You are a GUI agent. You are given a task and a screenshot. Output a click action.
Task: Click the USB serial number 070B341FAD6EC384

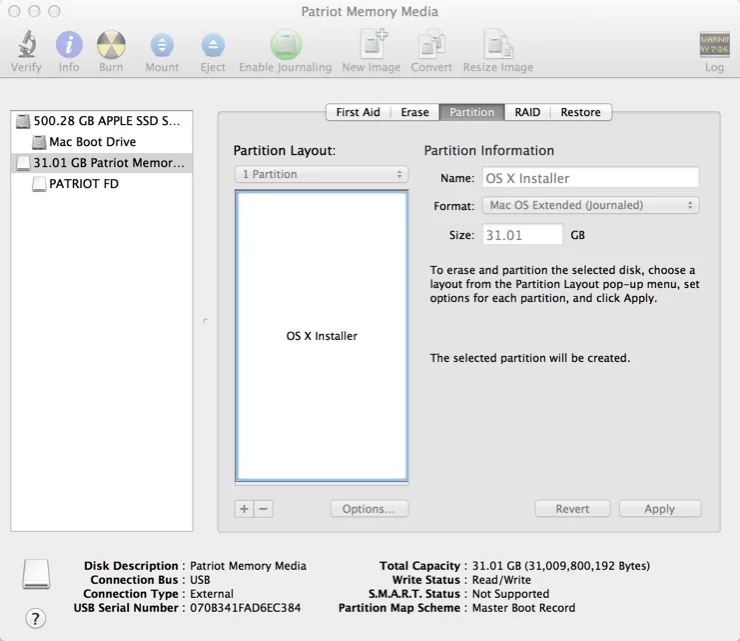click(x=245, y=608)
